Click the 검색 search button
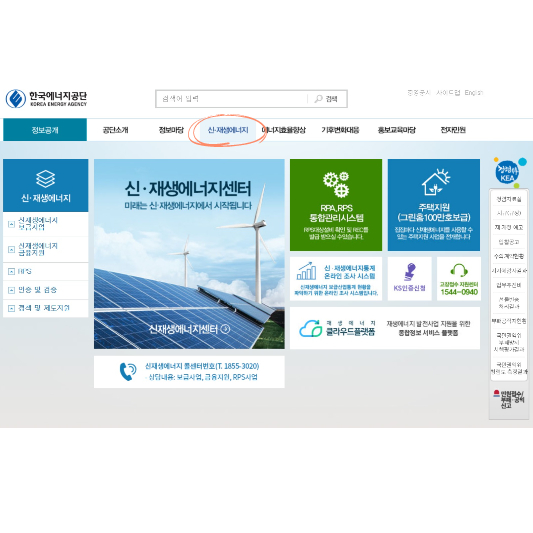Image resolution: width=533 pixels, height=533 pixels. coord(327,99)
